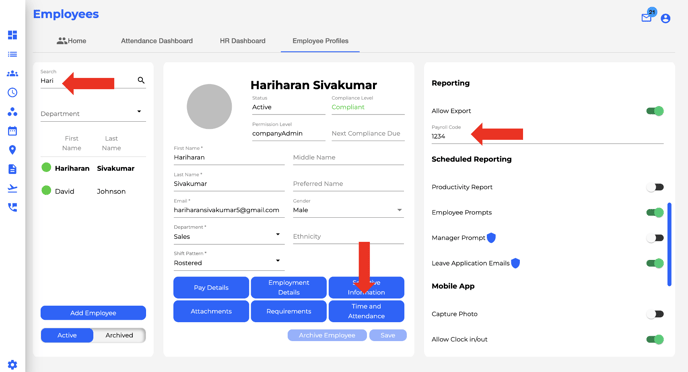Click the Email field

point(229,210)
